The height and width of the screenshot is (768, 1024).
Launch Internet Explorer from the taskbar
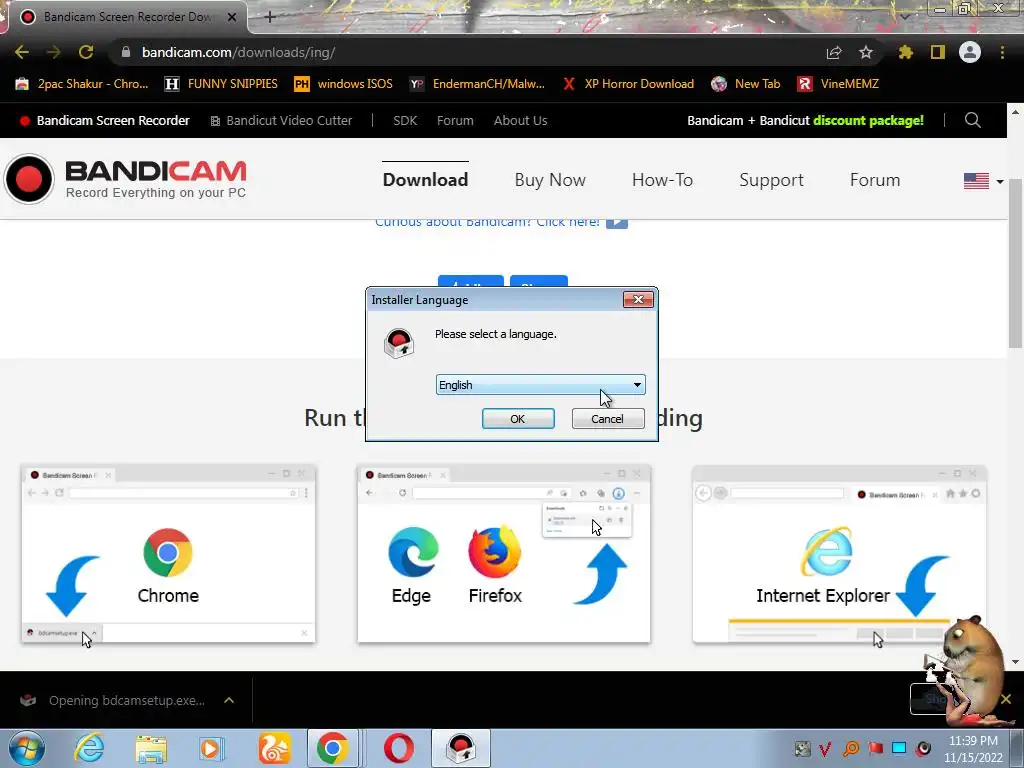pos(89,748)
